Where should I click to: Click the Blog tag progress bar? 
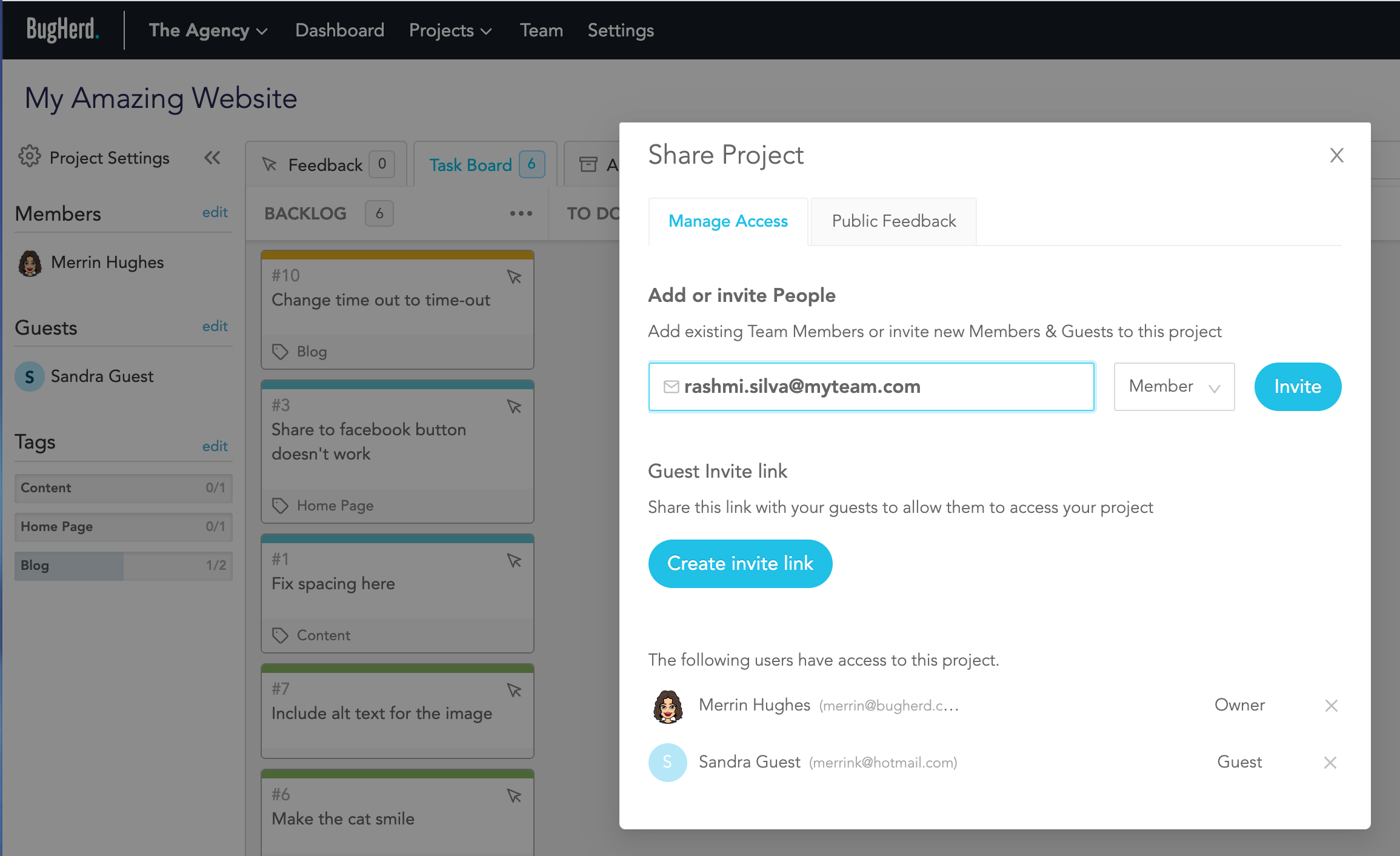pyautogui.click(x=123, y=565)
